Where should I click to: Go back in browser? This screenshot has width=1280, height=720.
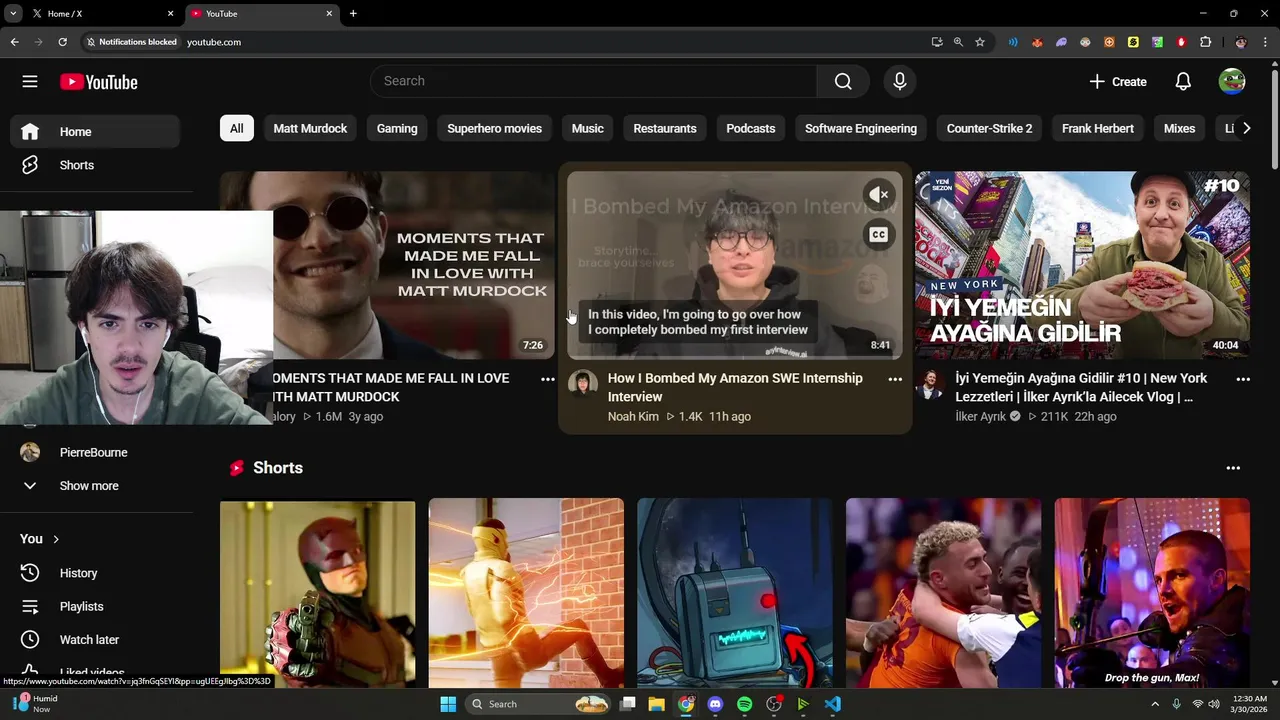point(15,42)
